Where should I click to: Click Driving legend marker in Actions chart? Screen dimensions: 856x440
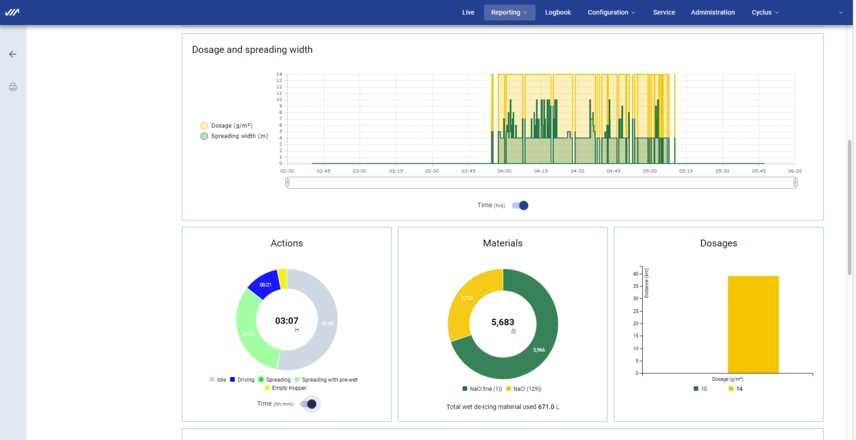tap(234, 380)
